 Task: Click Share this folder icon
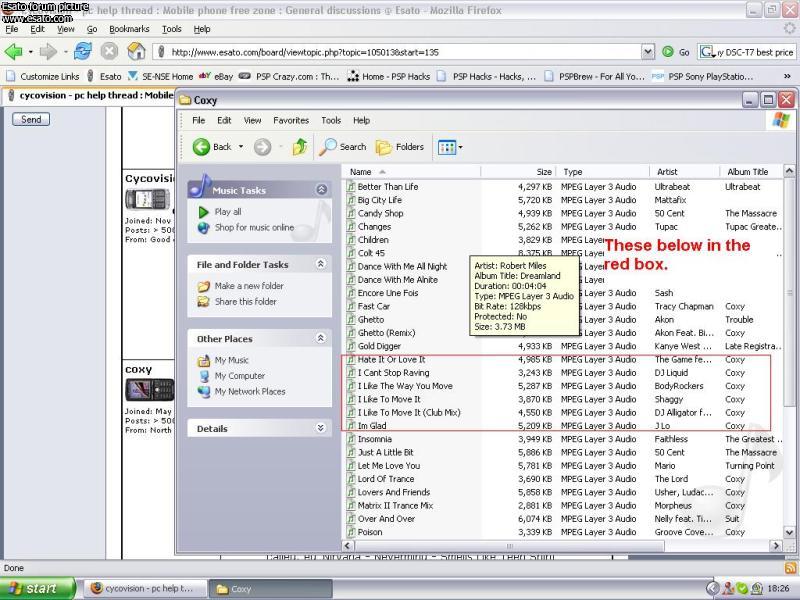(x=204, y=302)
